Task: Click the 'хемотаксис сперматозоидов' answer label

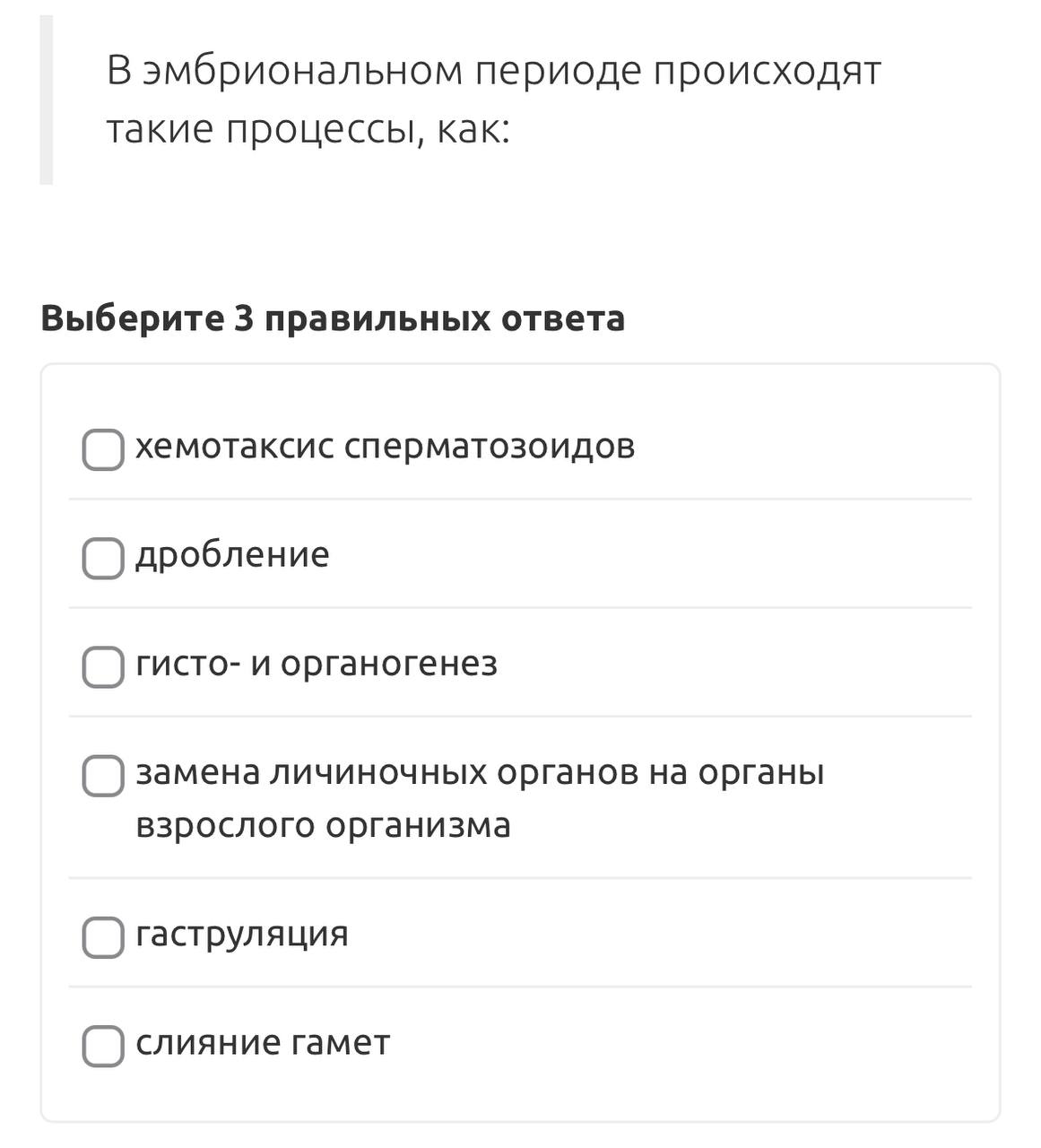Action: (386, 446)
